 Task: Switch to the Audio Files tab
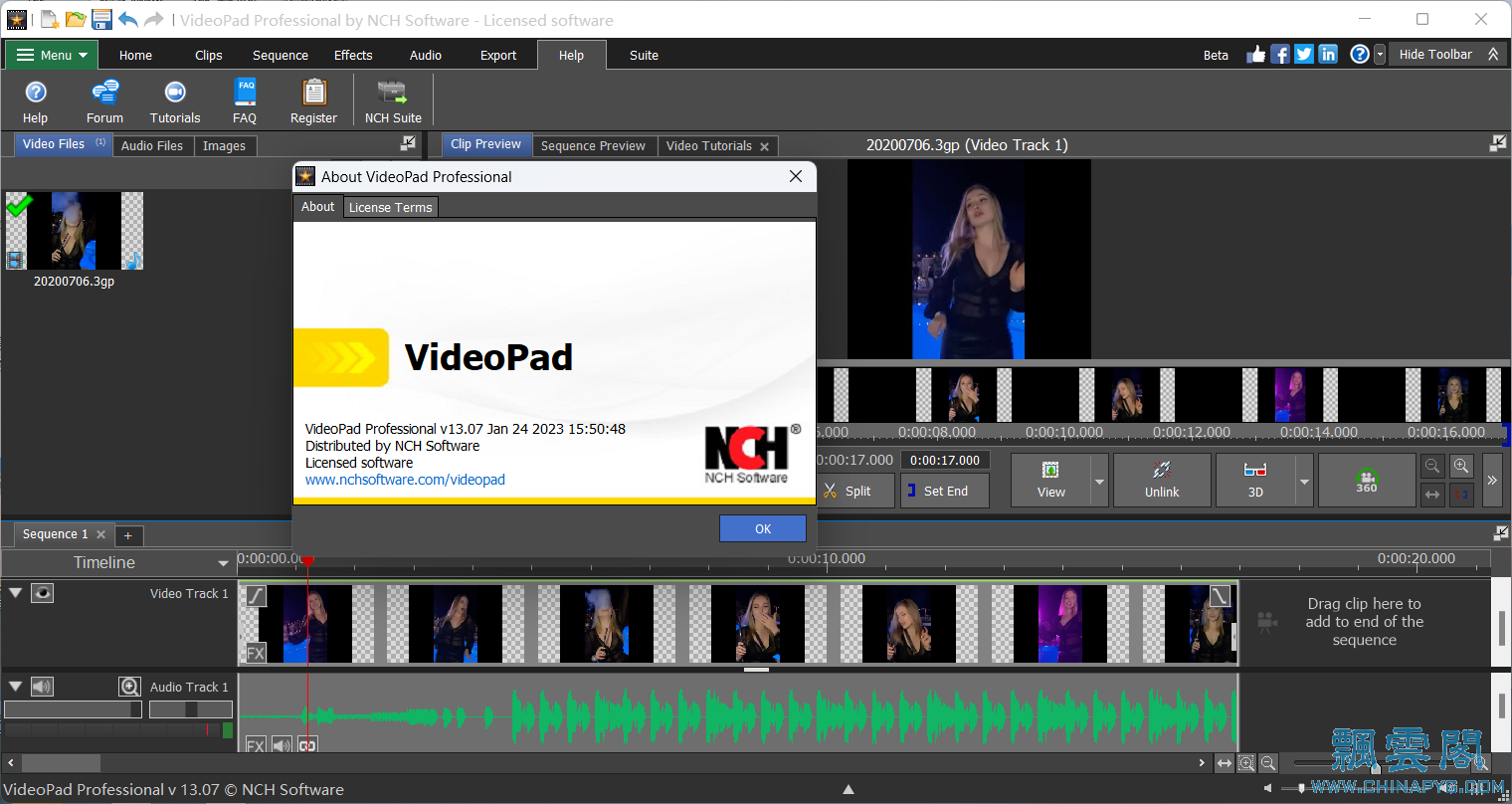(152, 145)
